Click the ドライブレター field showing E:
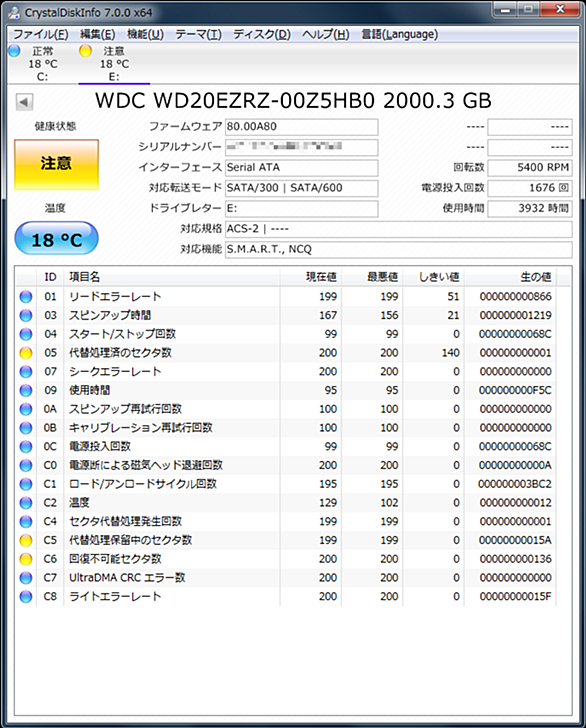The width and height of the screenshot is (586, 728). [301, 208]
